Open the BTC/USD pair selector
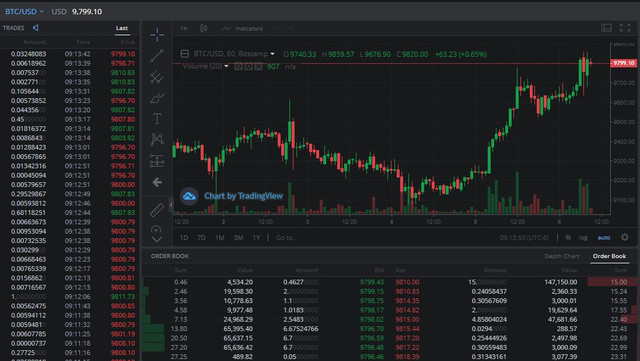 click(24, 11)
